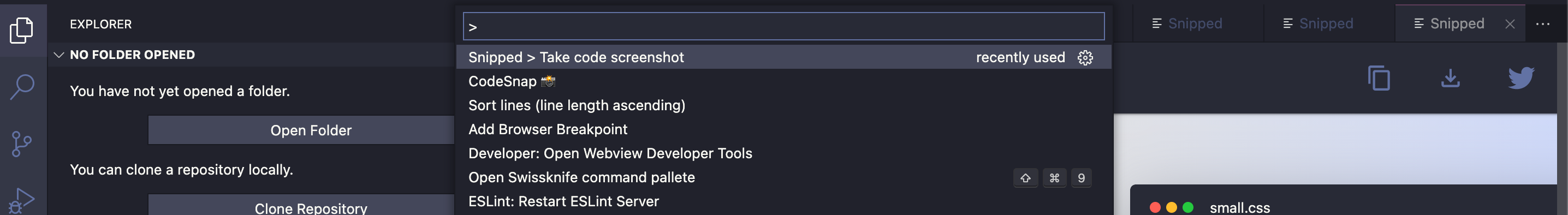Image resolution: width=1568 pixels, height=215 pixels.
Task: Select Open Swissknife command pallete
Action: 783,177
